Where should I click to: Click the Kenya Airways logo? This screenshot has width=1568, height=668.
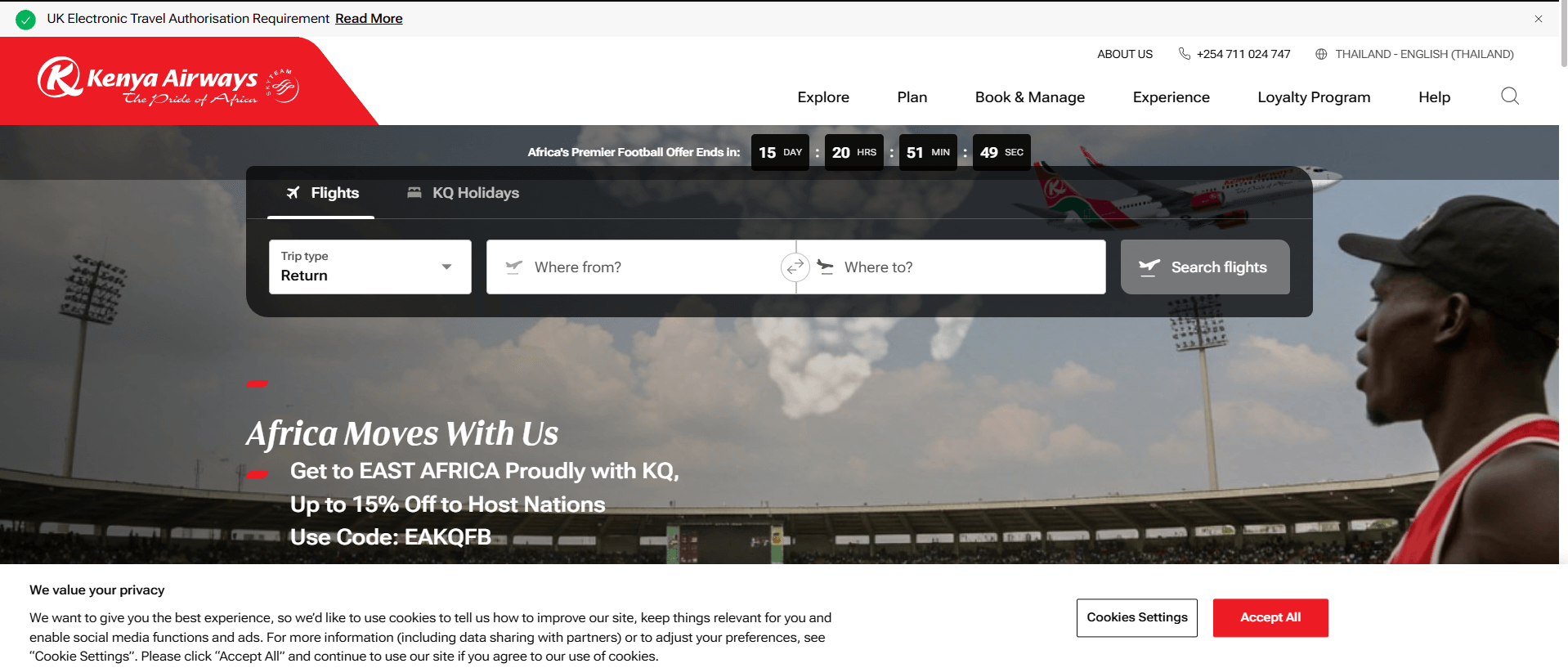pyautogui.click(x=168, y=82)
